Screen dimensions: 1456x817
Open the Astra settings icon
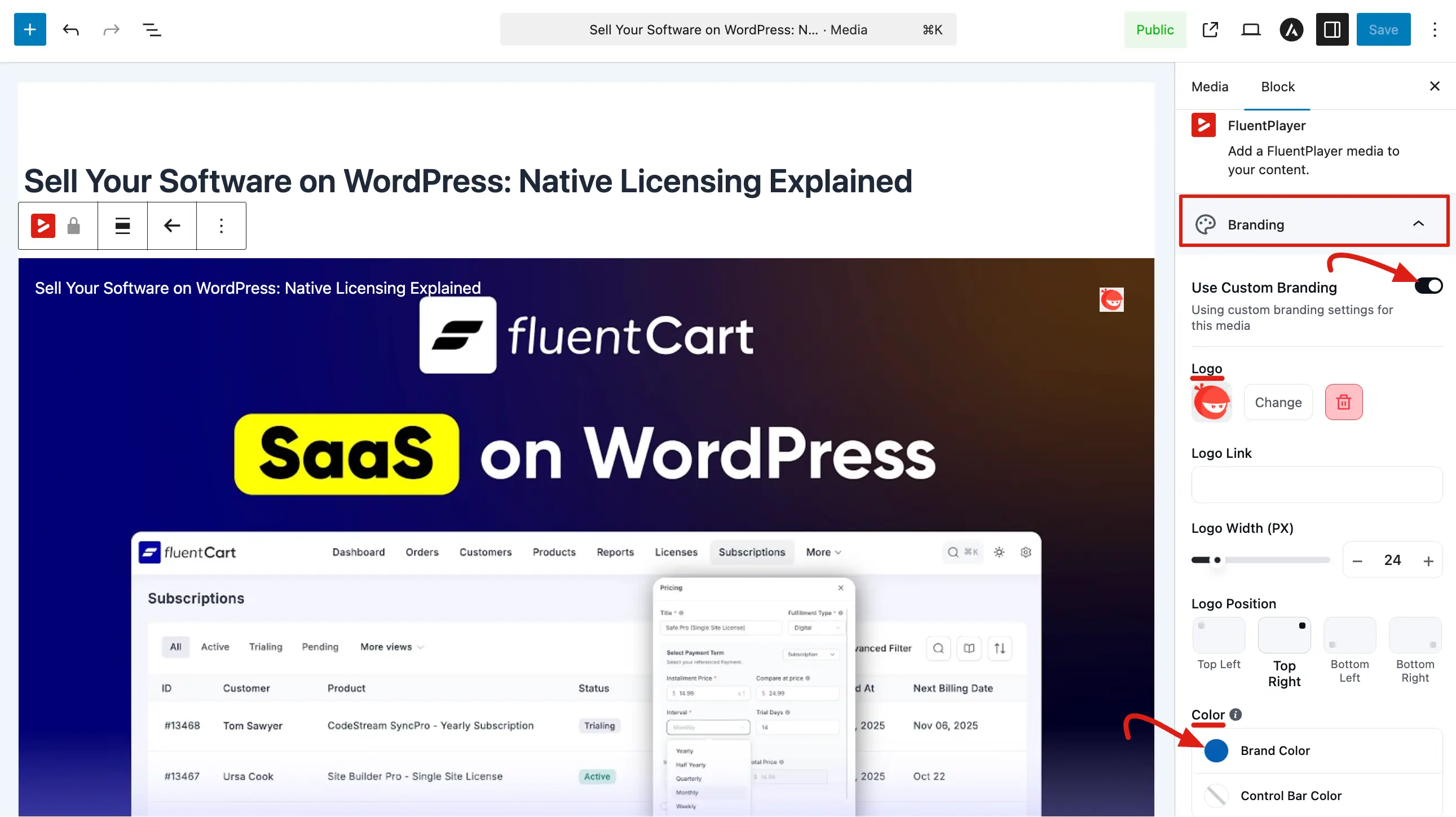coord(1291,29)
